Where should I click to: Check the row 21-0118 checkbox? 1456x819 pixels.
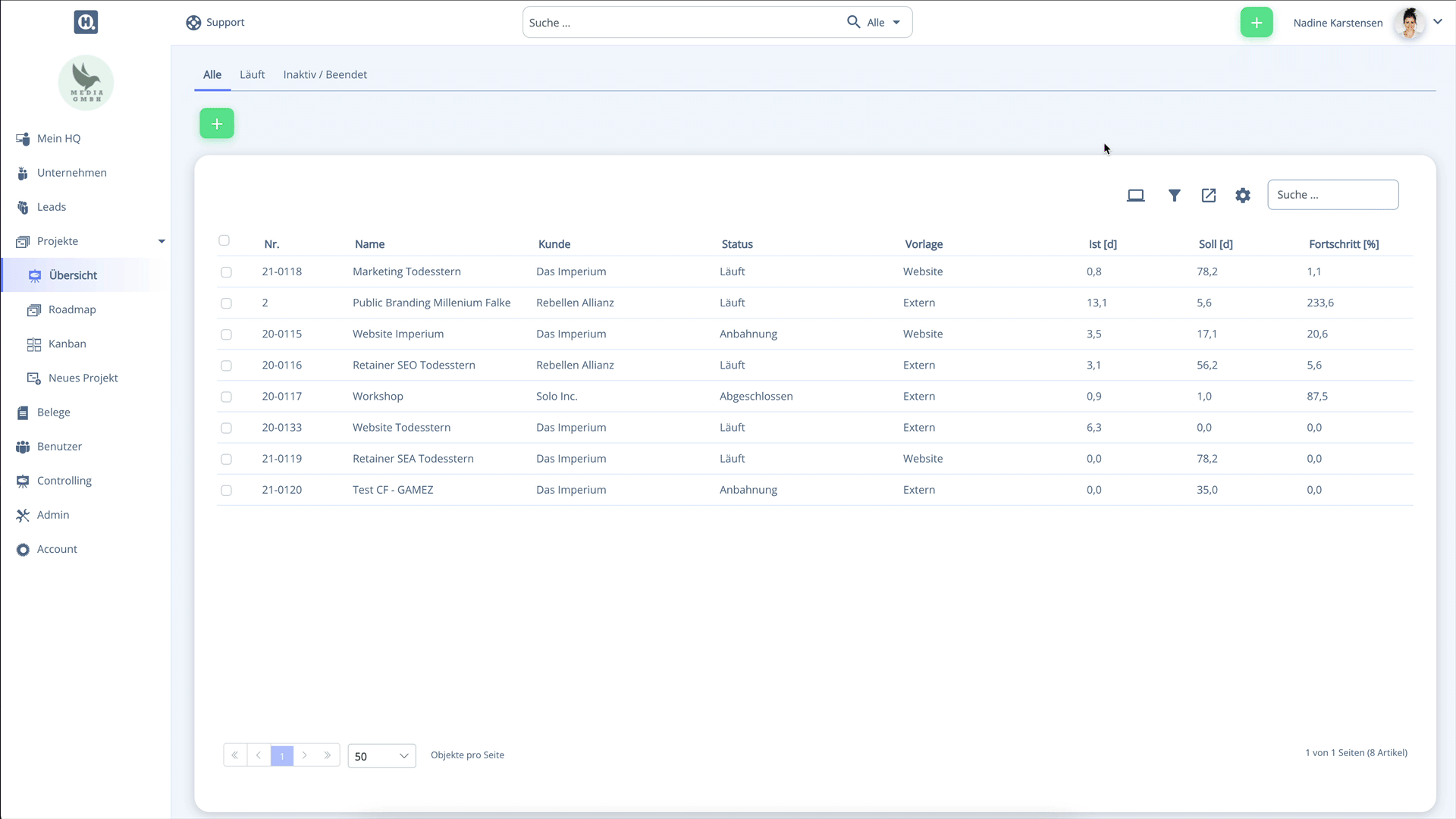[226, 272]
